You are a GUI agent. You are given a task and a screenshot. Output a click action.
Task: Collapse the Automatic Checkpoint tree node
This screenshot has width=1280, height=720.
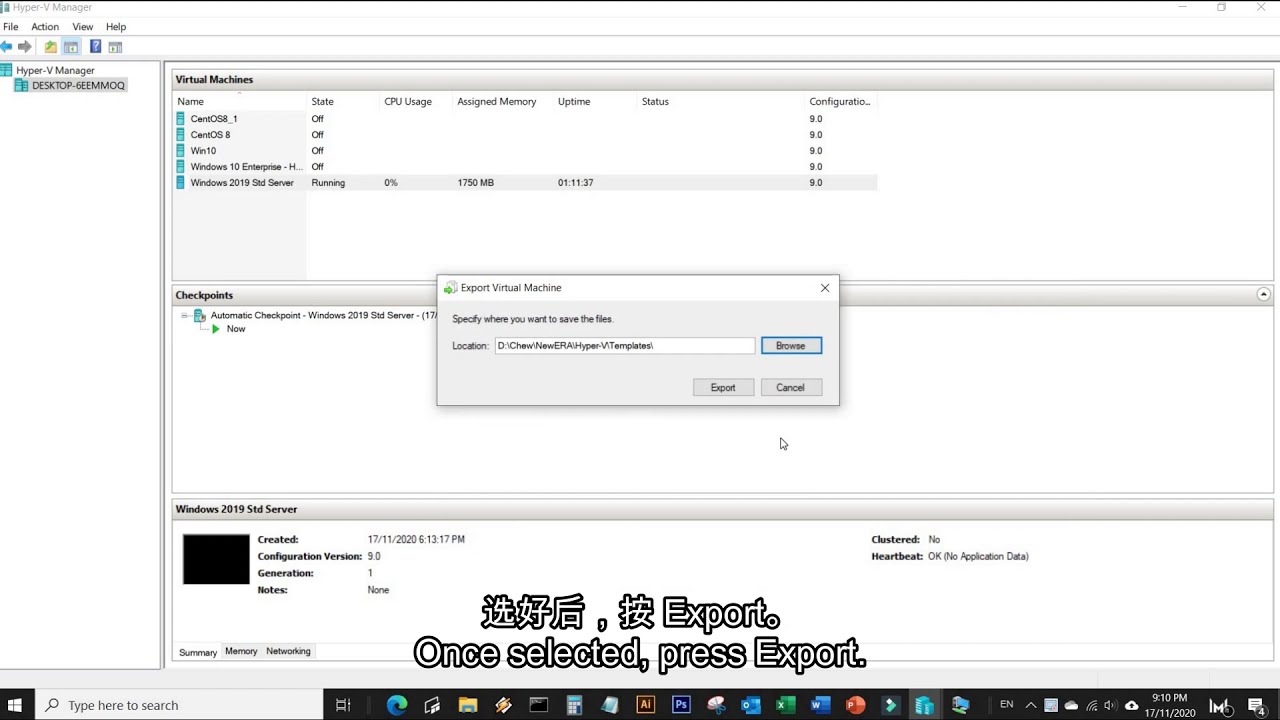pos(185,315)
